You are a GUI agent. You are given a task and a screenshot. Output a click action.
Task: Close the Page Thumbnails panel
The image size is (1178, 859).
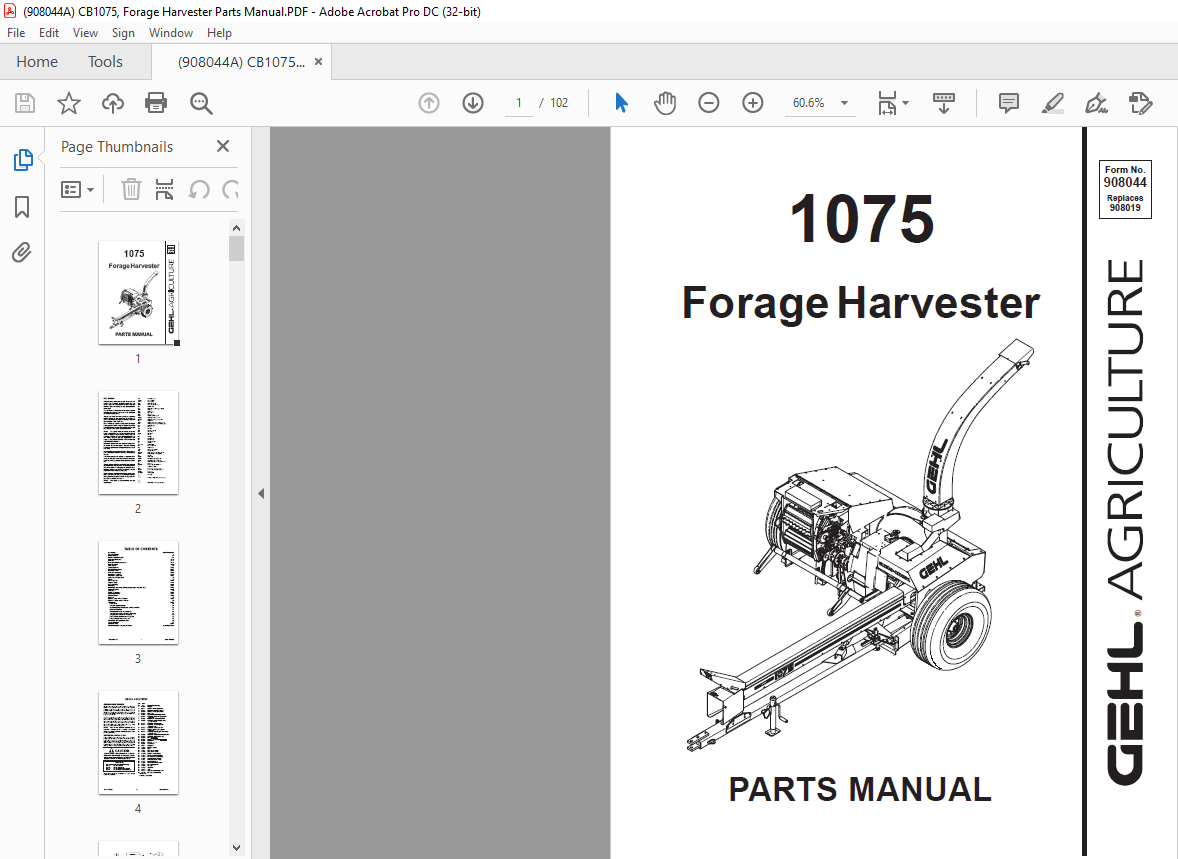[x=223, y=147]
